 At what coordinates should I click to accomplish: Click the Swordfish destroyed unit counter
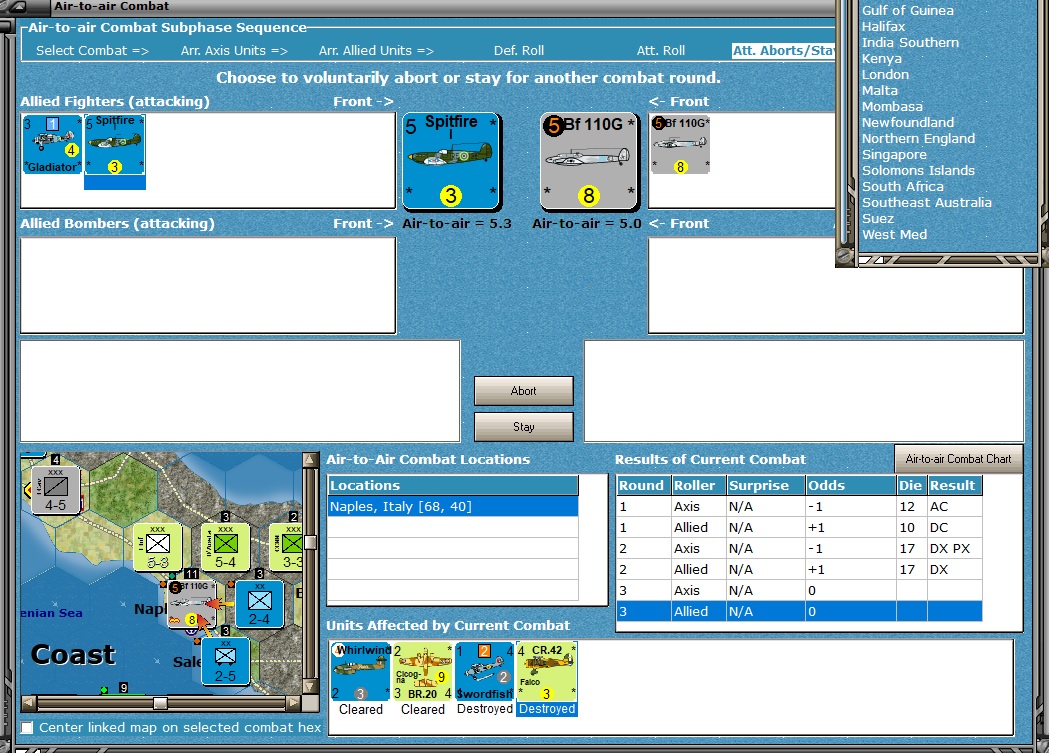tap(485, 671)
